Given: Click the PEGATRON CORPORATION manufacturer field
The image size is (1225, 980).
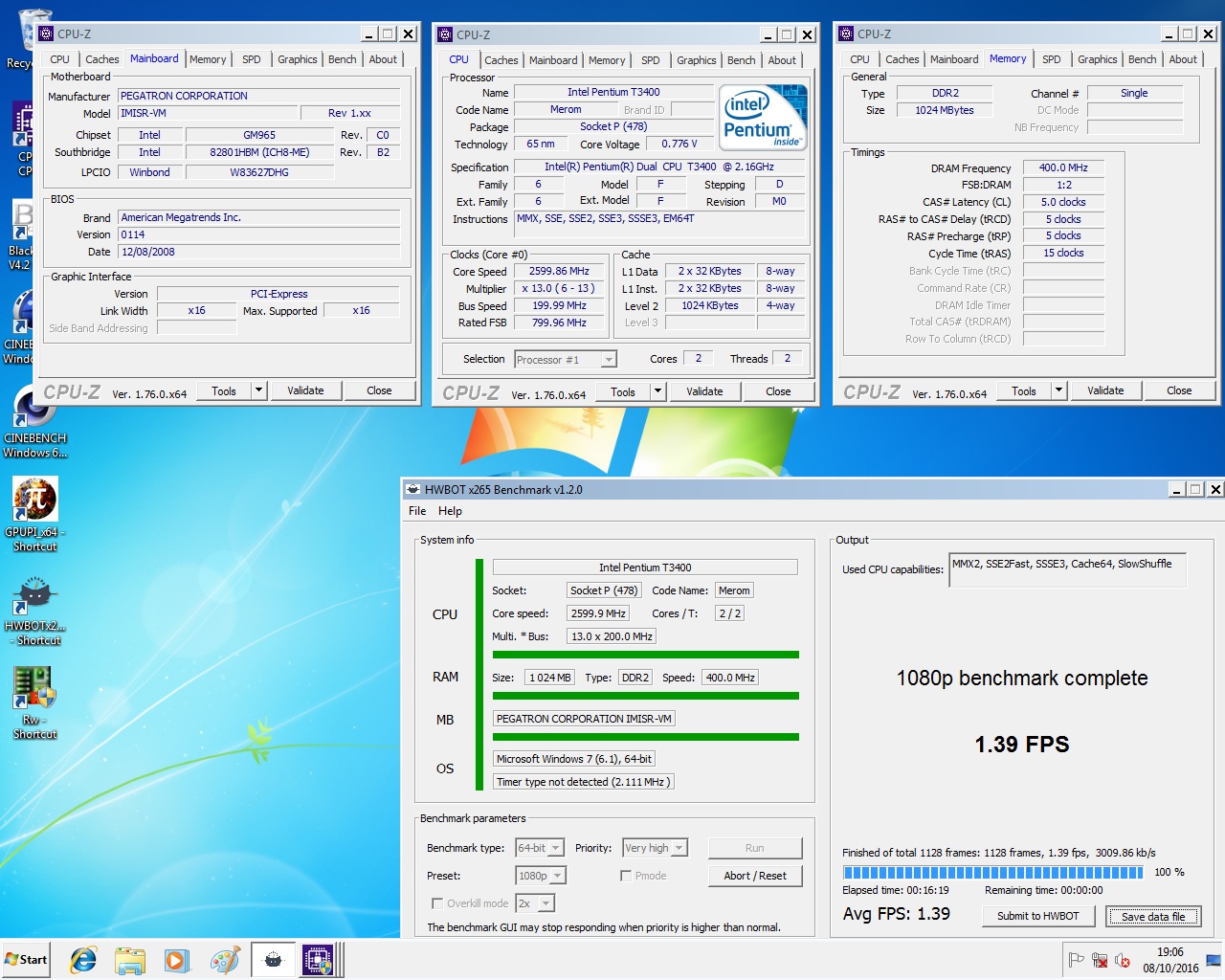Looking at the screenshot, I should (258, 96).
